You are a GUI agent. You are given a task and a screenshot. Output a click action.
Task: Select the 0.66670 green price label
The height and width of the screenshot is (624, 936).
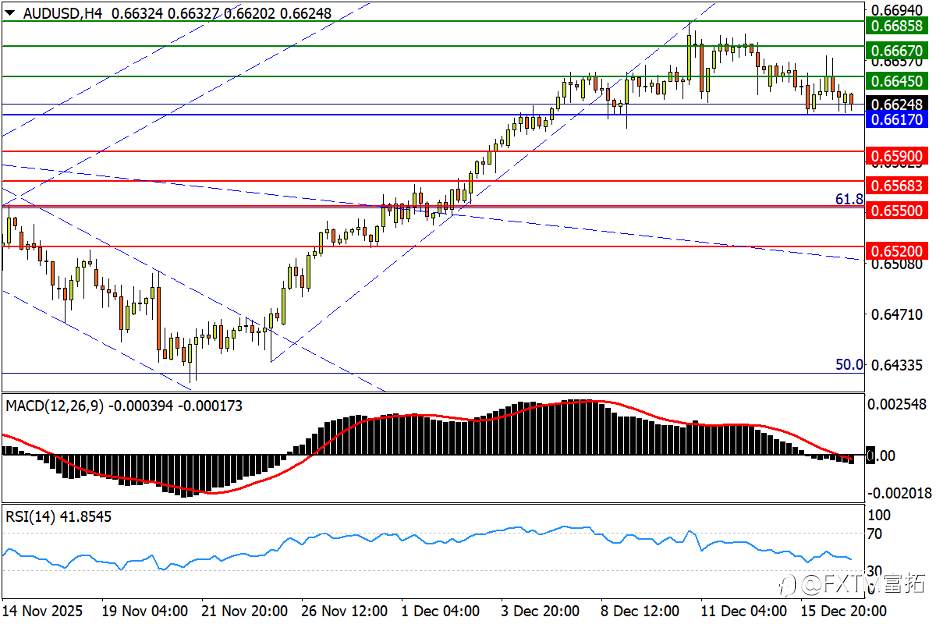897,51
